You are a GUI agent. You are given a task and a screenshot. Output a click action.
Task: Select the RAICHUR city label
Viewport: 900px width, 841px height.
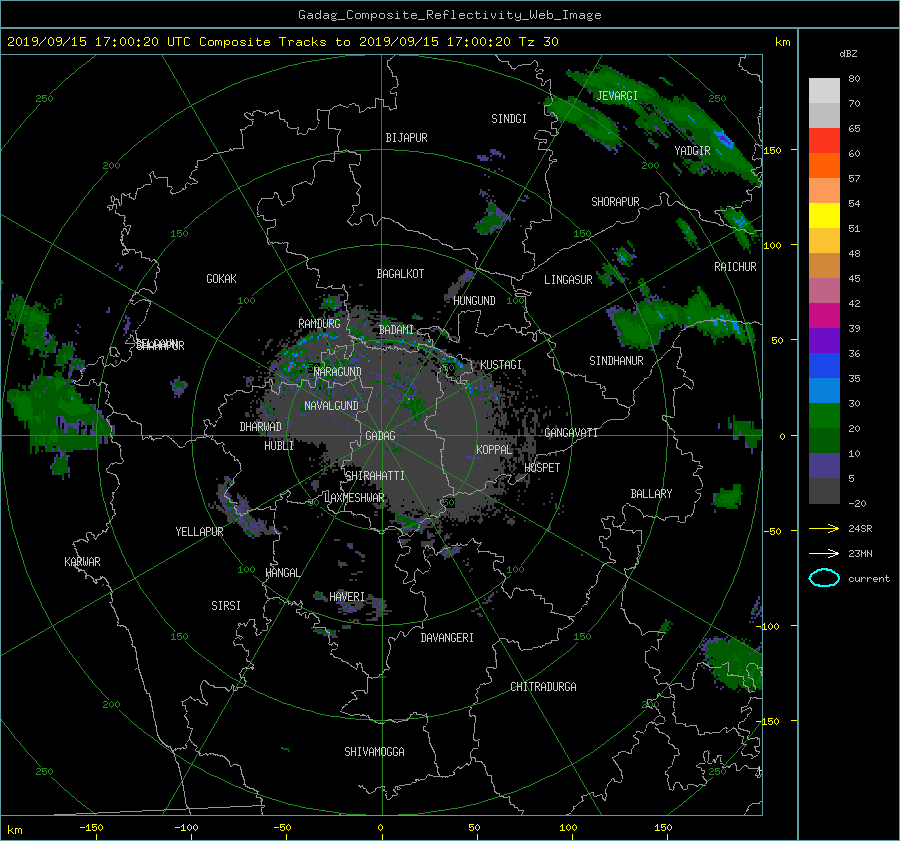coord(735,267)
